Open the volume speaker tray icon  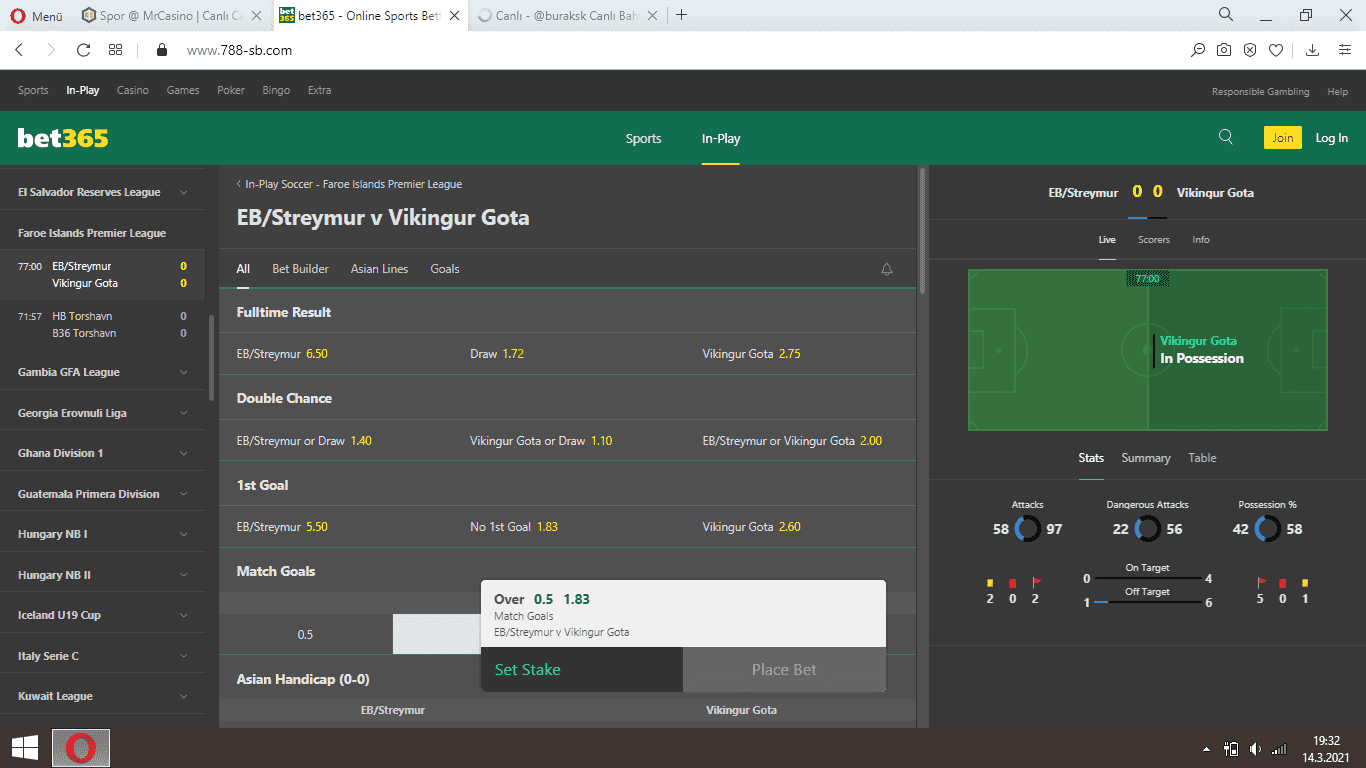(1255, 748)
